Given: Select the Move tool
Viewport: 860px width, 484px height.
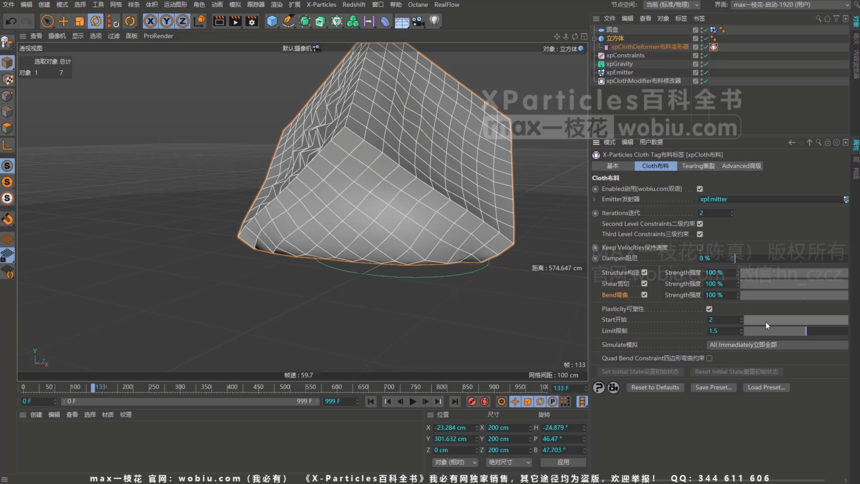Looking at the screenshot, I should [x=64, y=21].
